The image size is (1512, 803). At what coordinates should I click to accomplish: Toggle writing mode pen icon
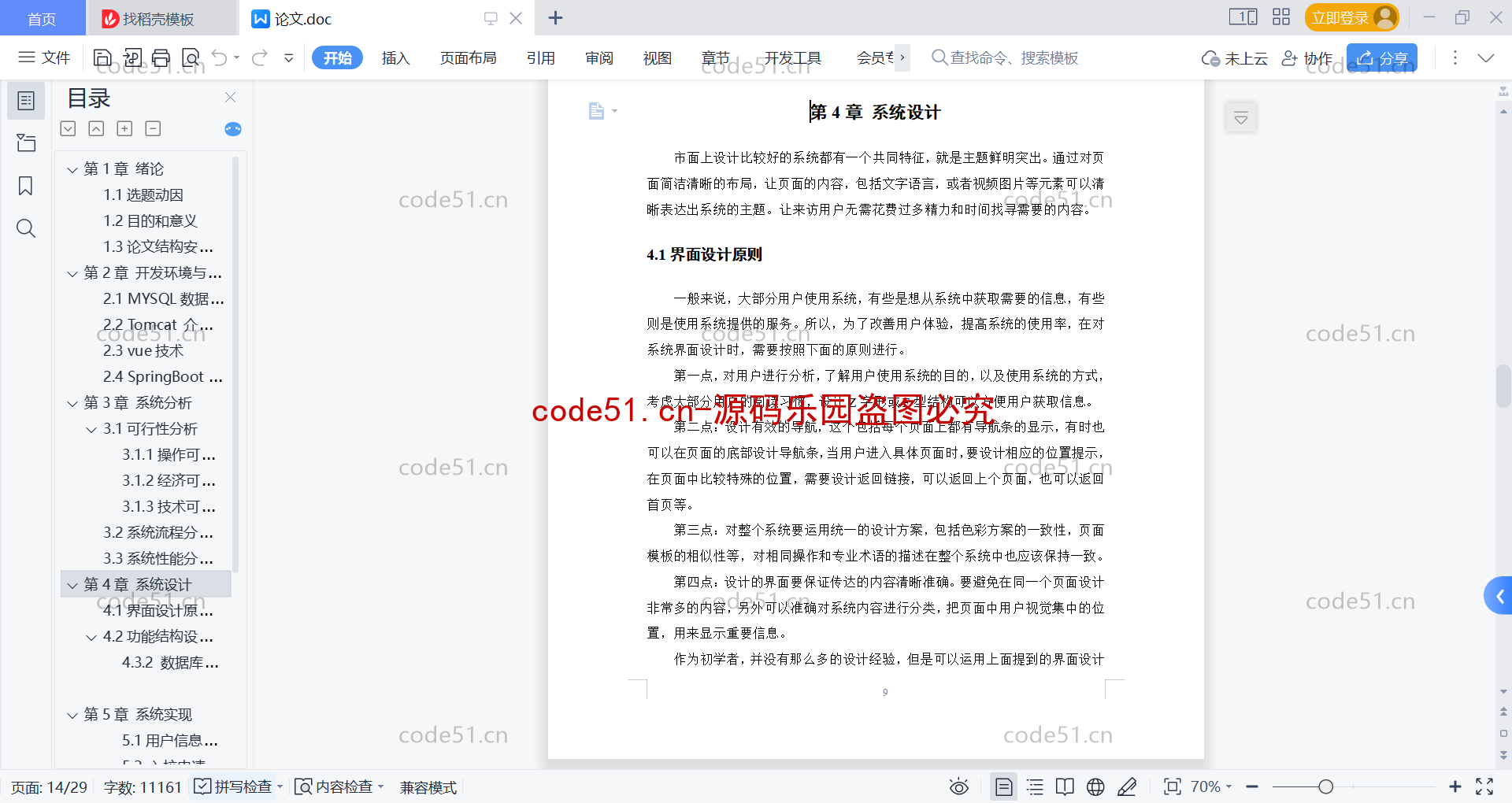pos(1127,786)
